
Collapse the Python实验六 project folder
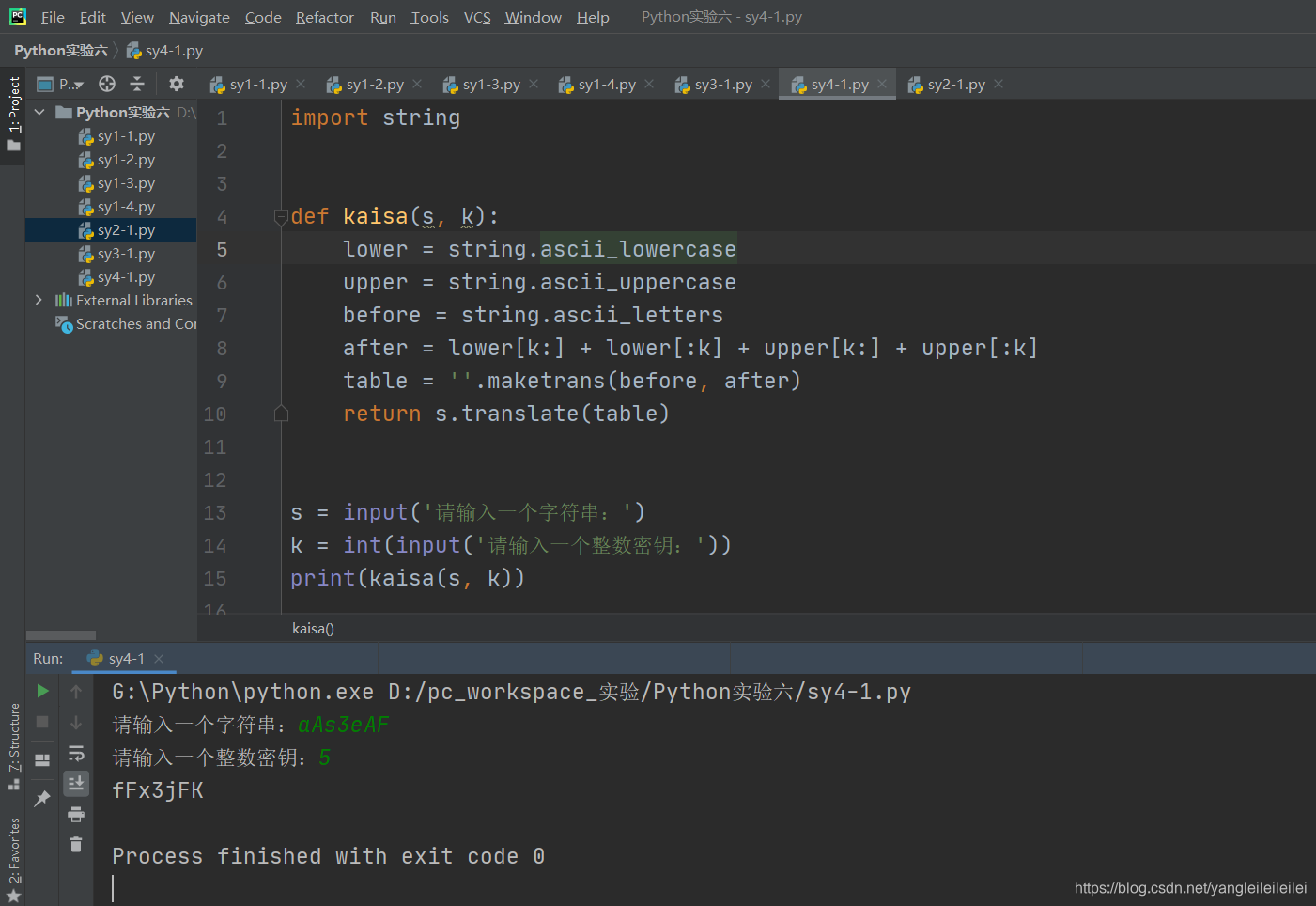pos(39,112)
